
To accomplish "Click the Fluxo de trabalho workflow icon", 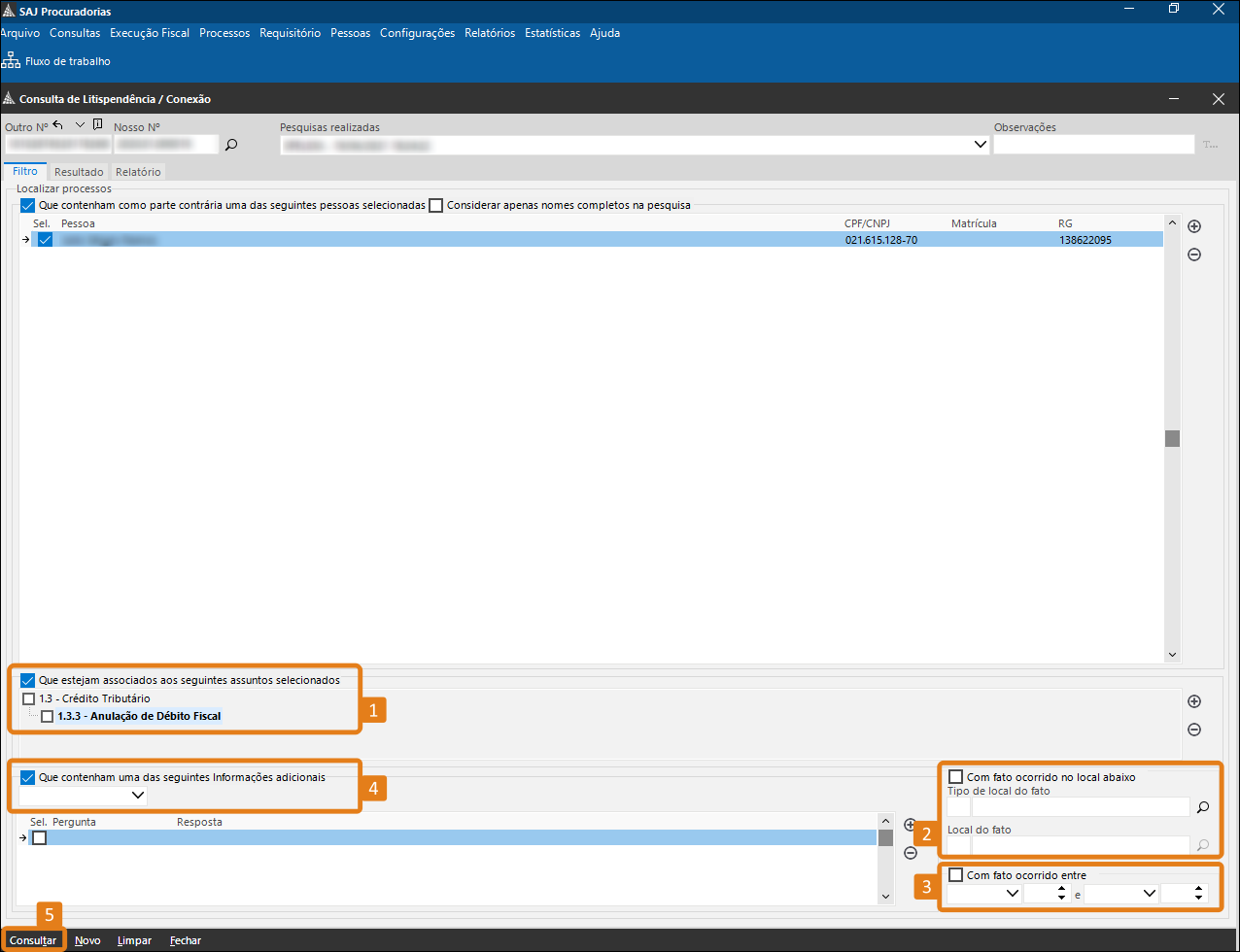I will click(12, 61).
